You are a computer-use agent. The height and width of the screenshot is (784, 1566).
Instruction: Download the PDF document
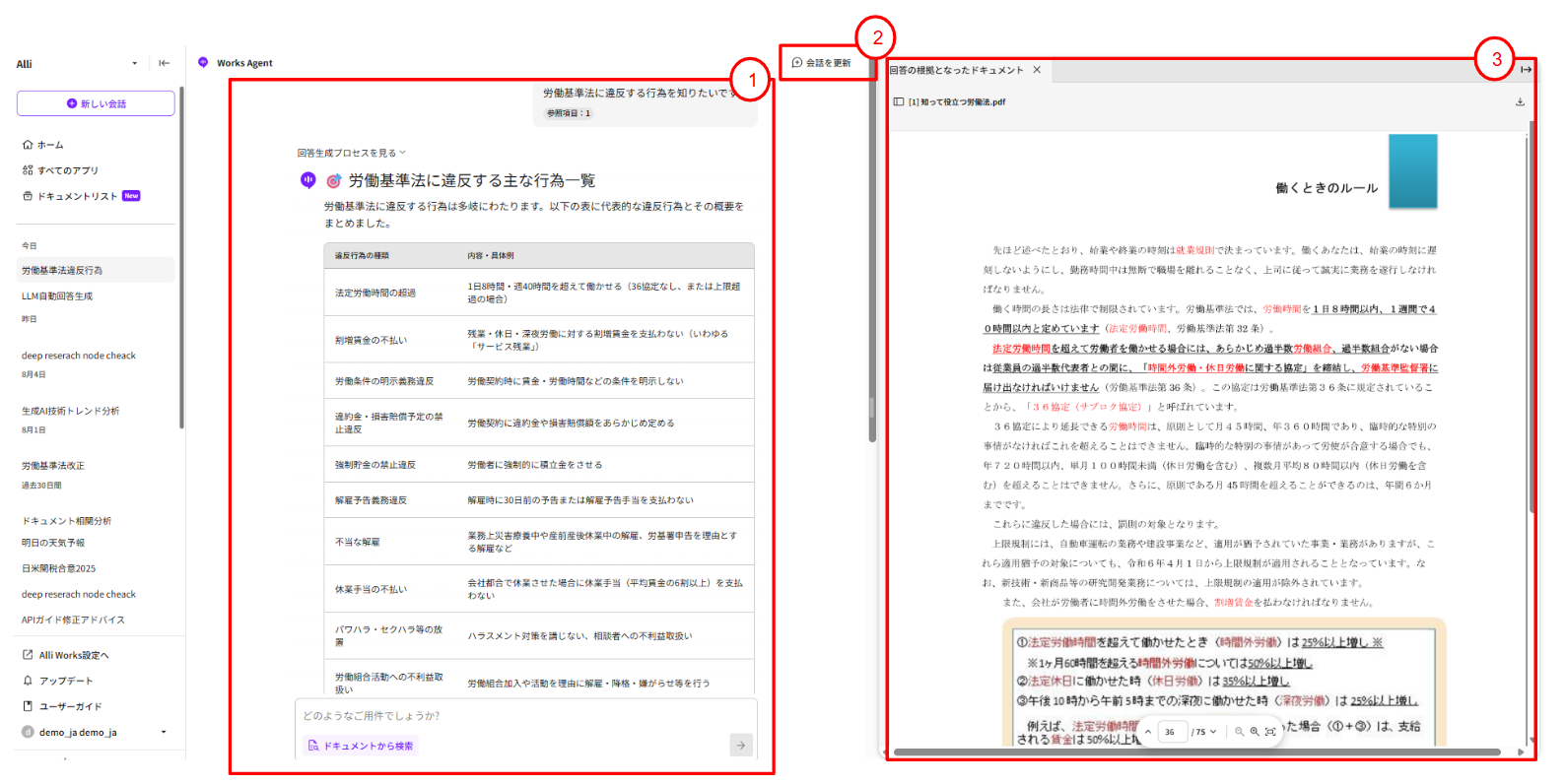pos(1519,101)
